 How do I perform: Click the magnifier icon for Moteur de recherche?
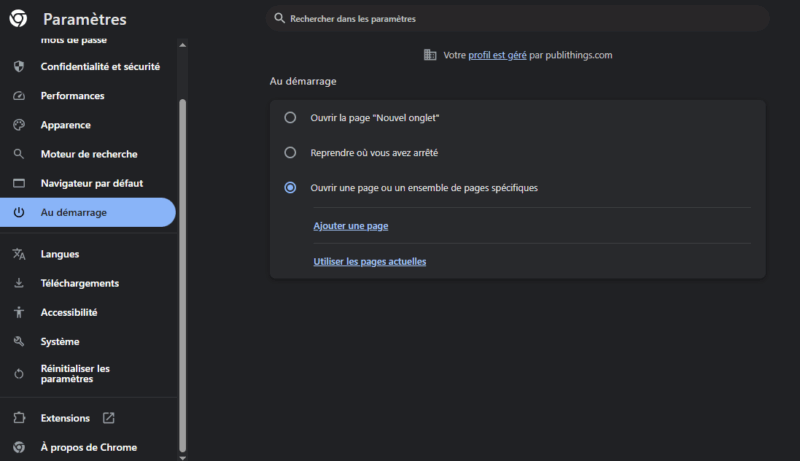pyautogui.click(x=19, y=154)
